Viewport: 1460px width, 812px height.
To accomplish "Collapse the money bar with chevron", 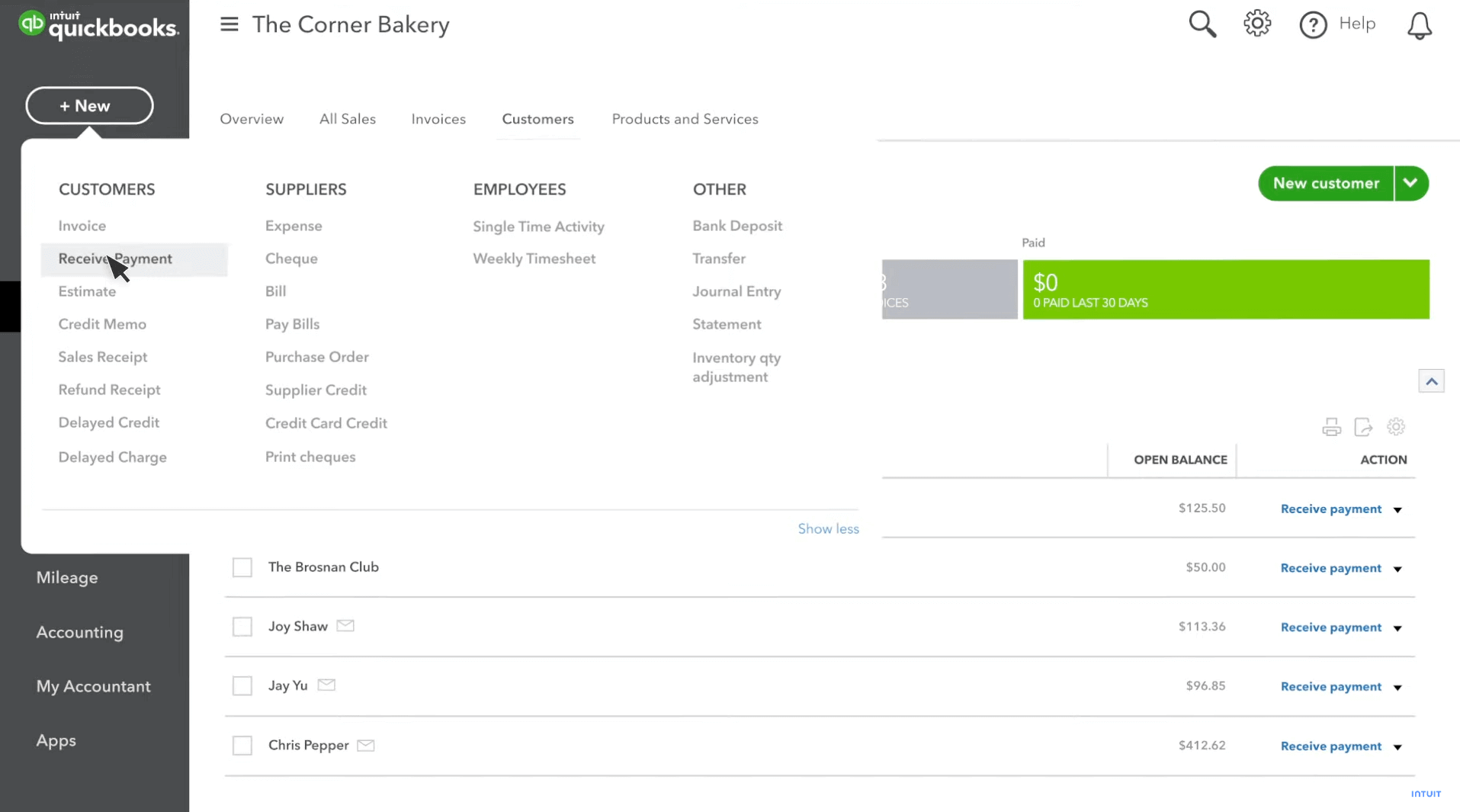I will click(x=1431, y=381).
